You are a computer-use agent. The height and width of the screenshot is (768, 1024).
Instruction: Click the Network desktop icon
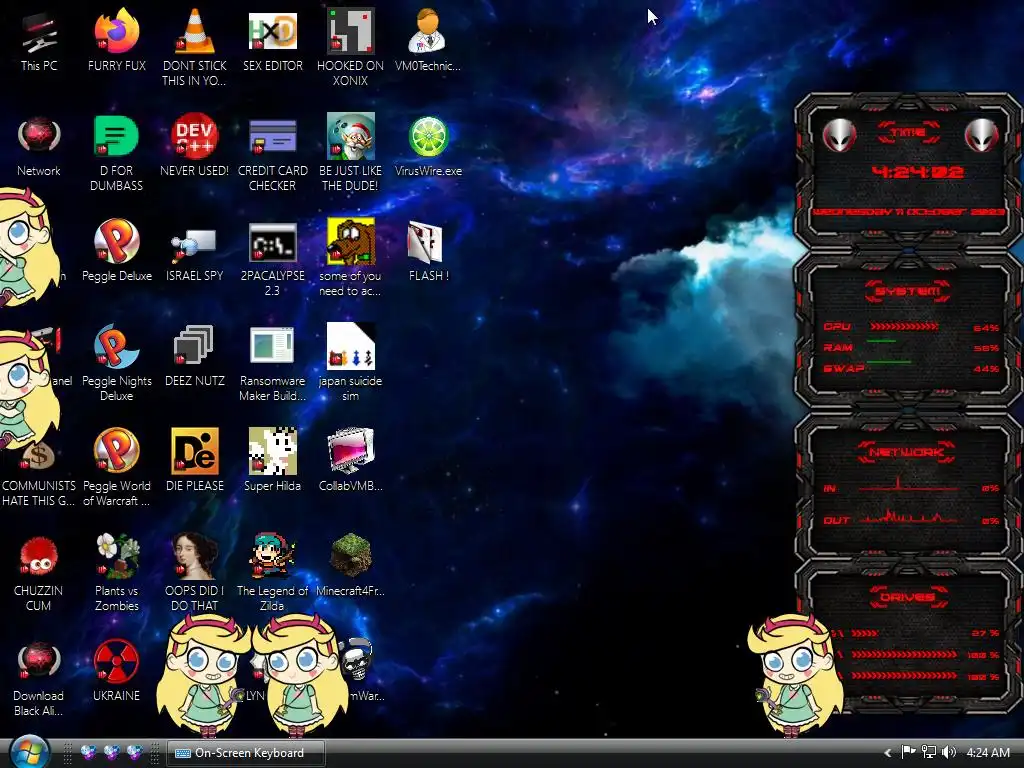39,137
